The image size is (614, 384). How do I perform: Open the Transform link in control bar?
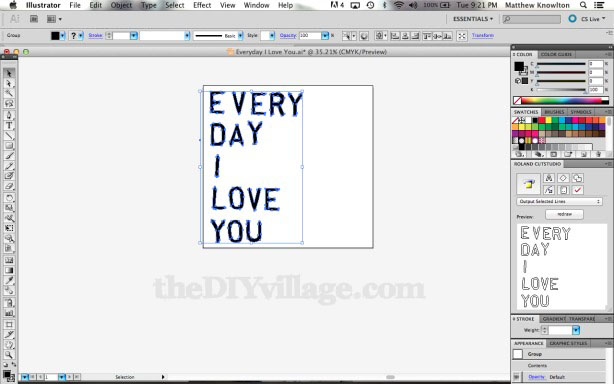(483, 35)
